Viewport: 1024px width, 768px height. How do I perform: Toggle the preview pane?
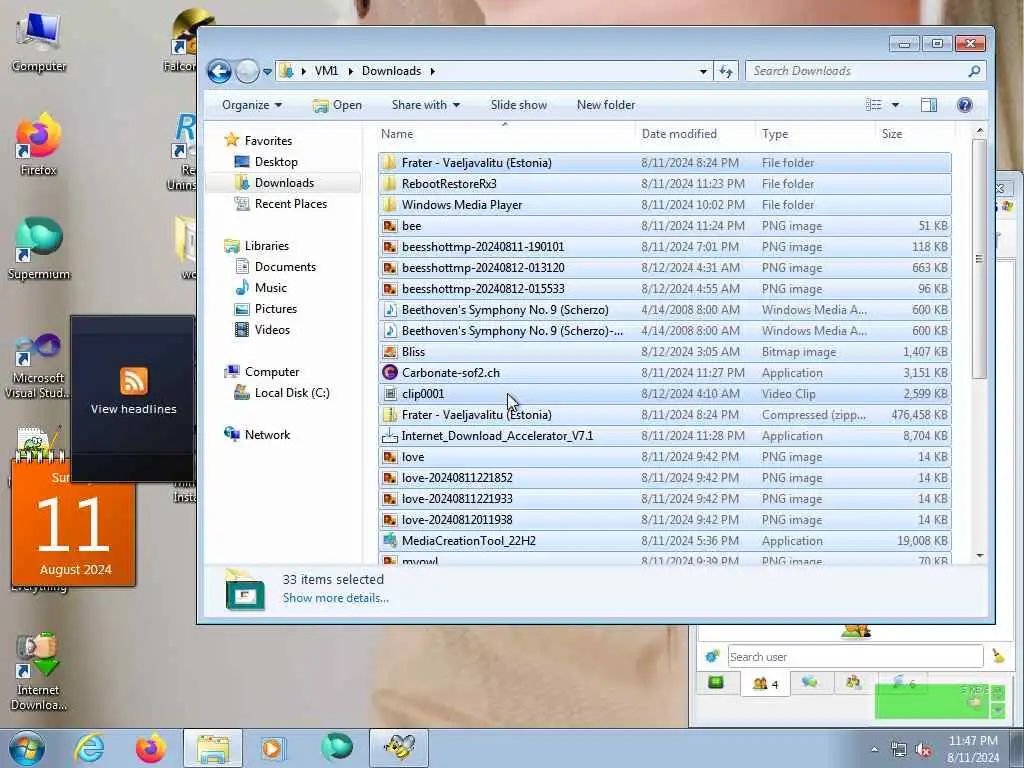[929, 105]
